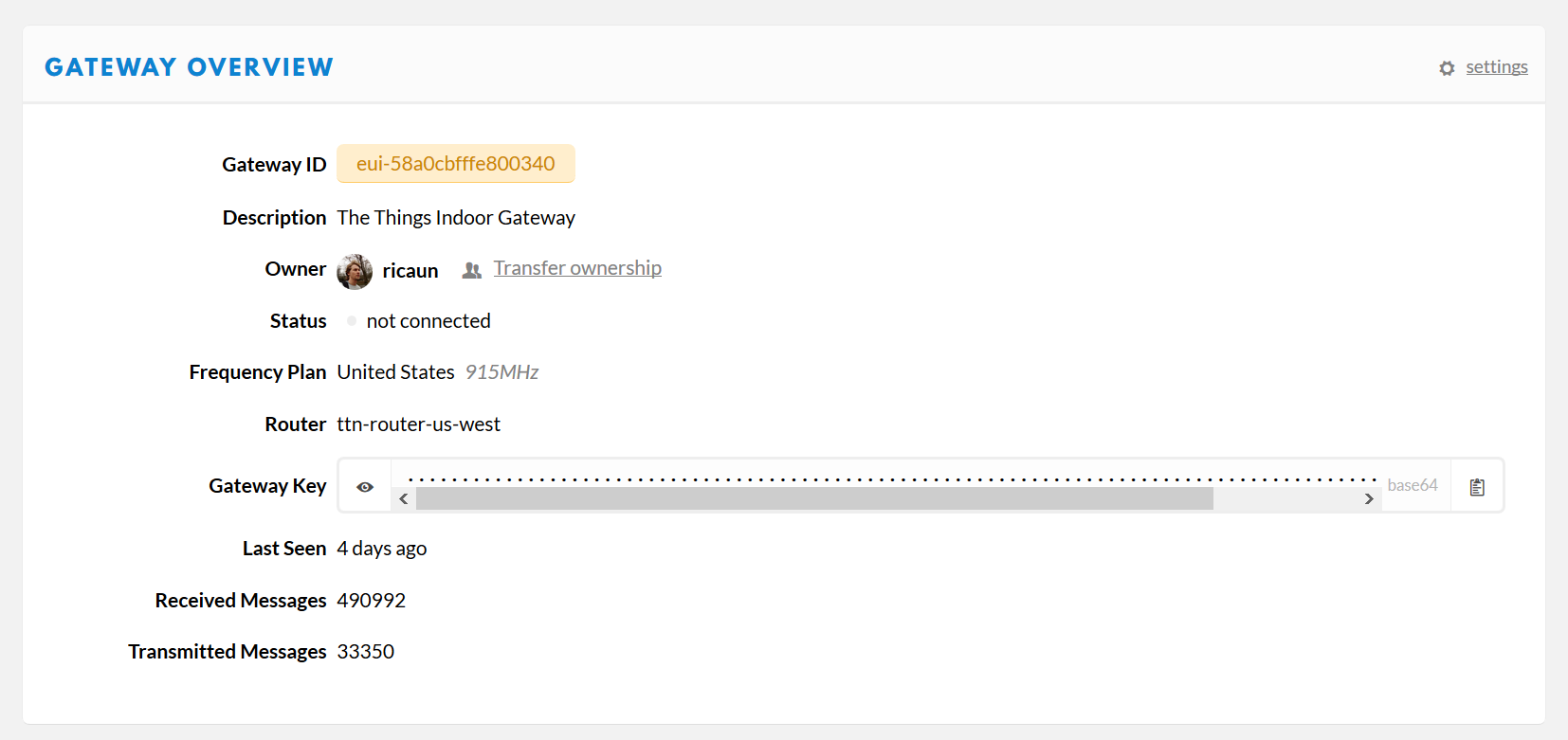Click the received messages count 490992
The width and height of the screenshot is (1568, 740).
[x=372, y=601]
